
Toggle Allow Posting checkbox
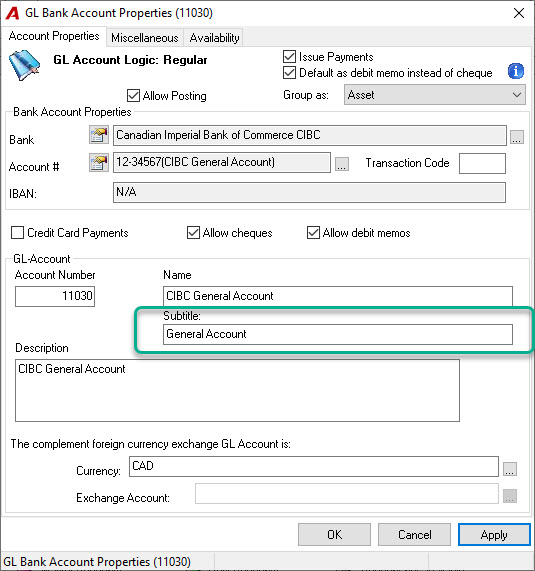(x=133, y=96)
